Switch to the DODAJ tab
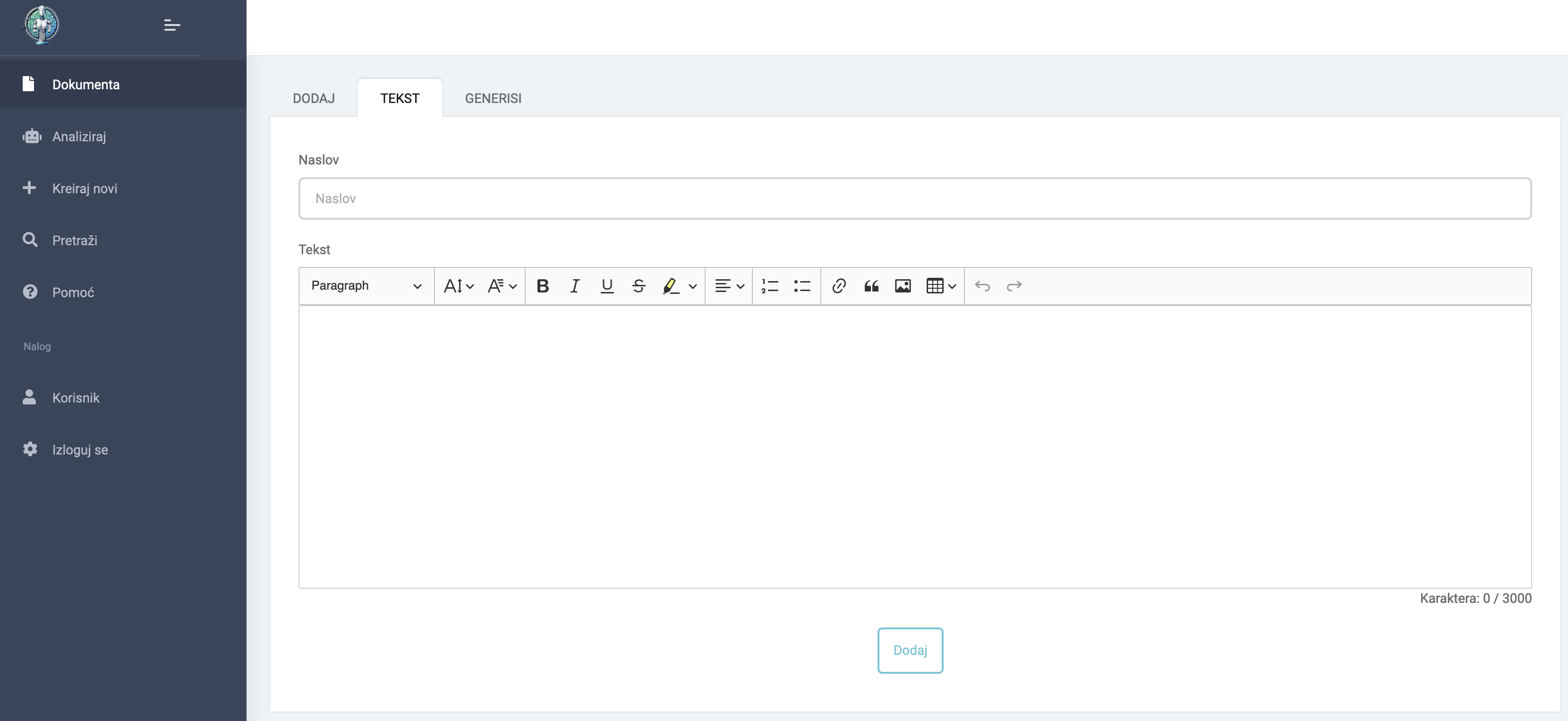Viewport: 1568px width, 721px height. [314, 98]
